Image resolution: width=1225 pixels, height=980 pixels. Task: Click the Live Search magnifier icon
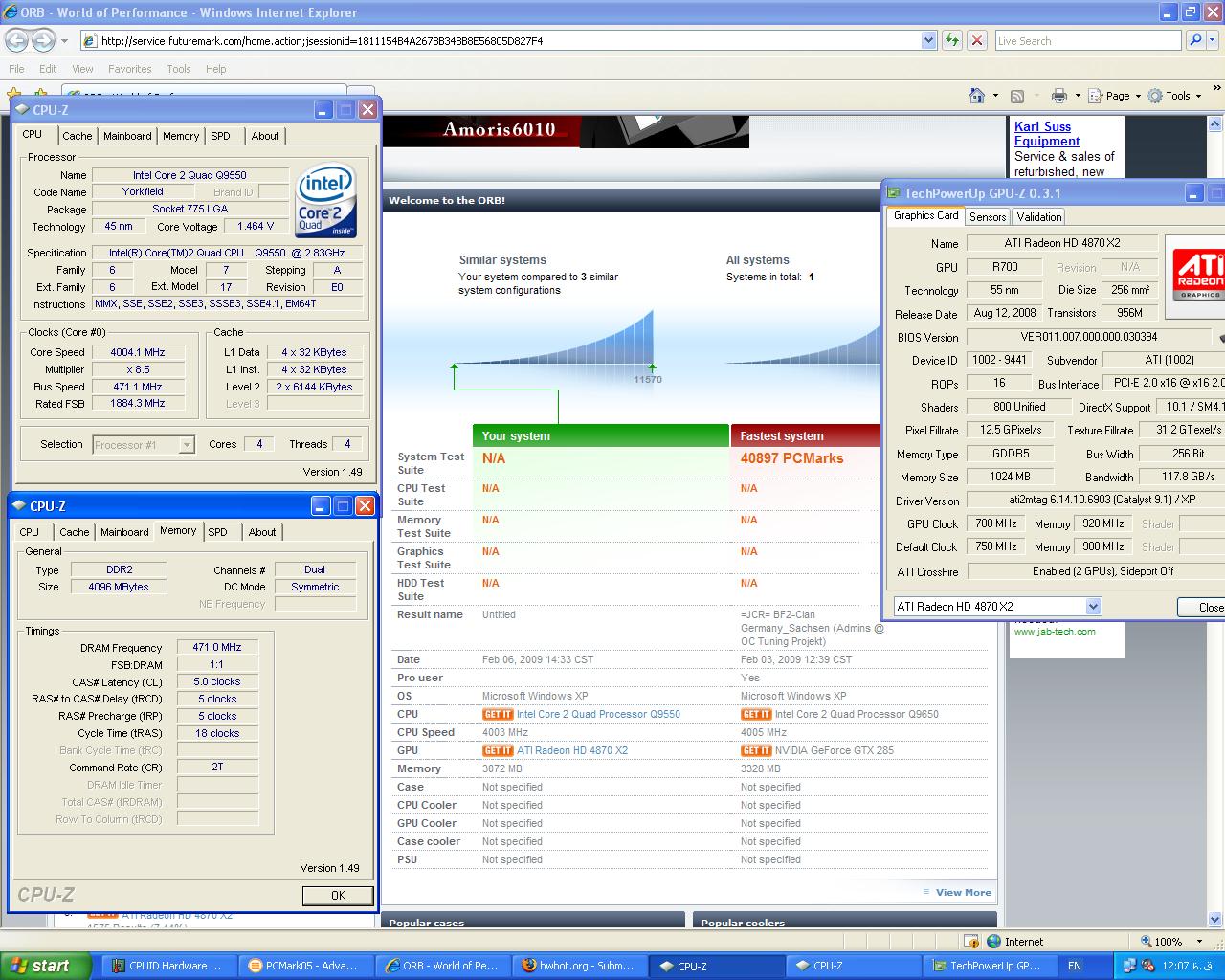tap(1194, 40)
